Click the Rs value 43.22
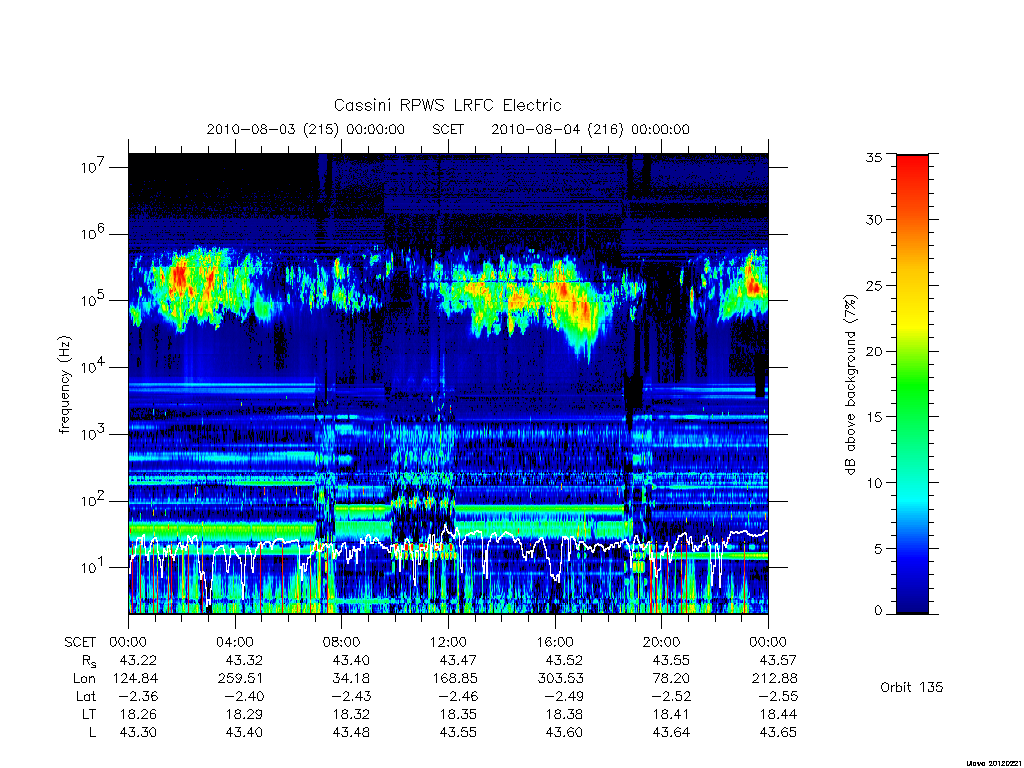Screen dimensions: 1024x768 (138, 660)
